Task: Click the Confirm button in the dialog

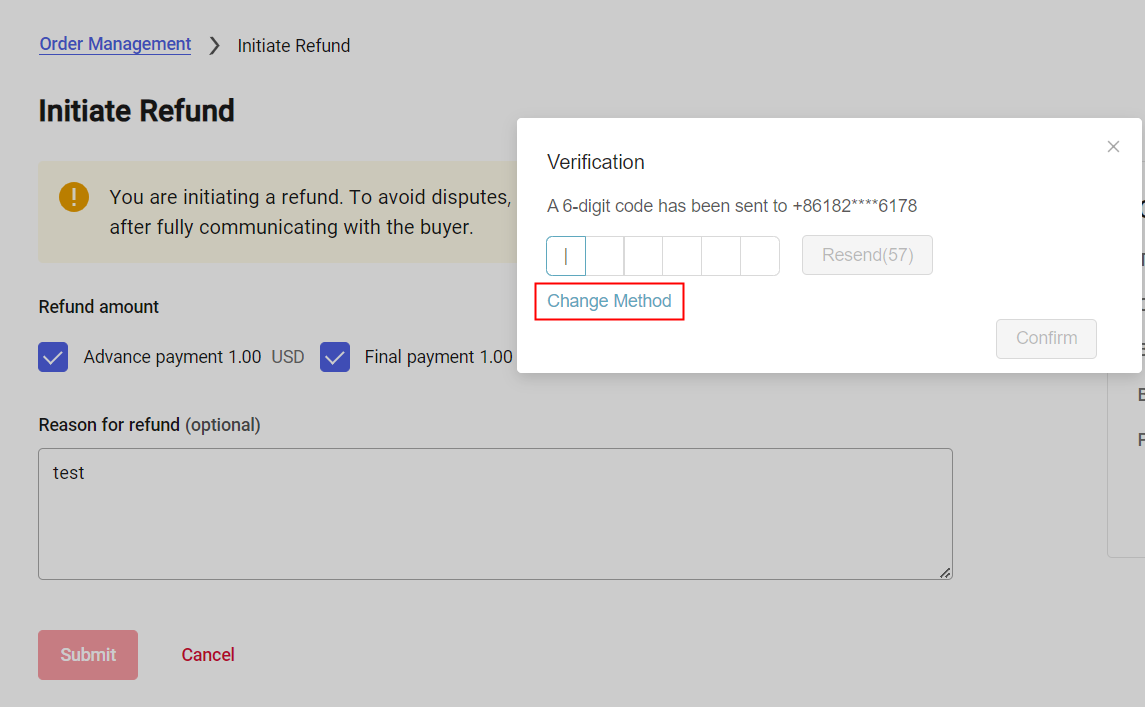Action: tap(1045, 338)
